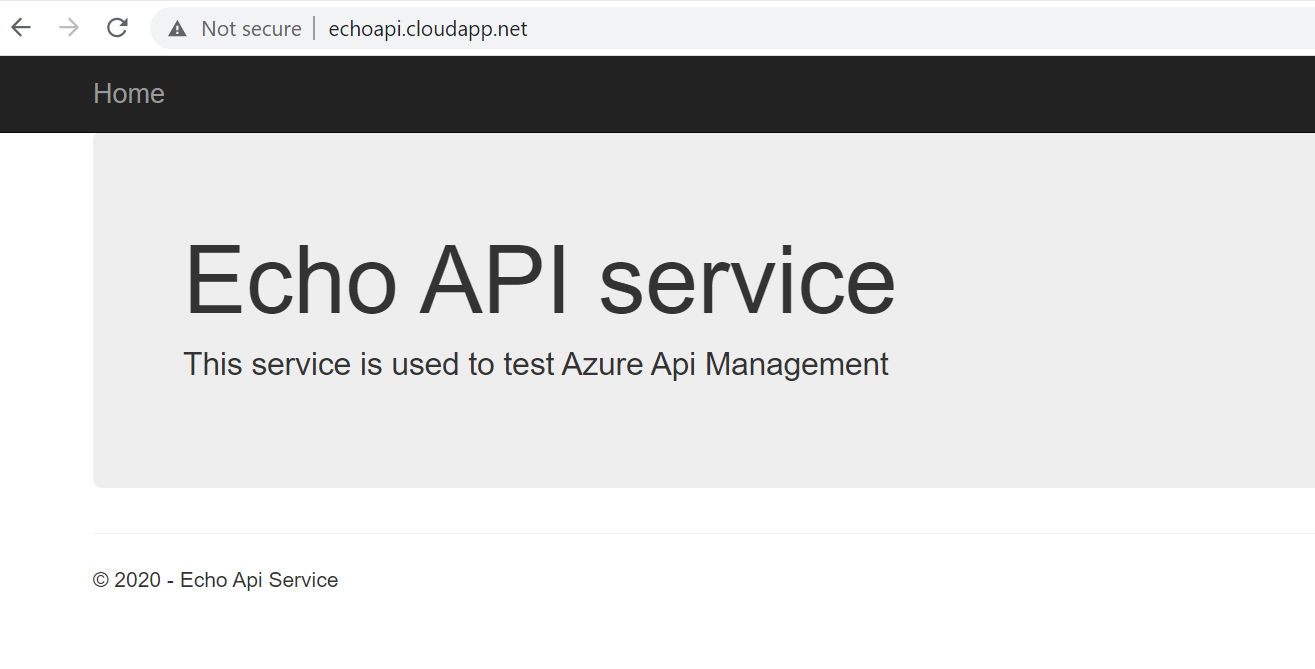Click the "2020" year in the footer
Screen dimensions: 1315x669
[x=138, y=580]
